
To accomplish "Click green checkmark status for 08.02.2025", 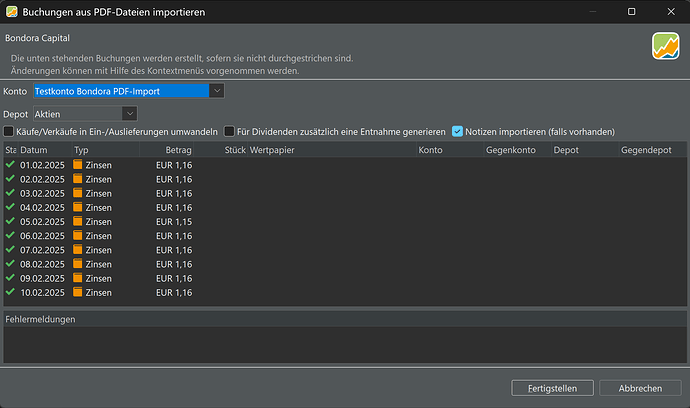I will tap(10, 264).
